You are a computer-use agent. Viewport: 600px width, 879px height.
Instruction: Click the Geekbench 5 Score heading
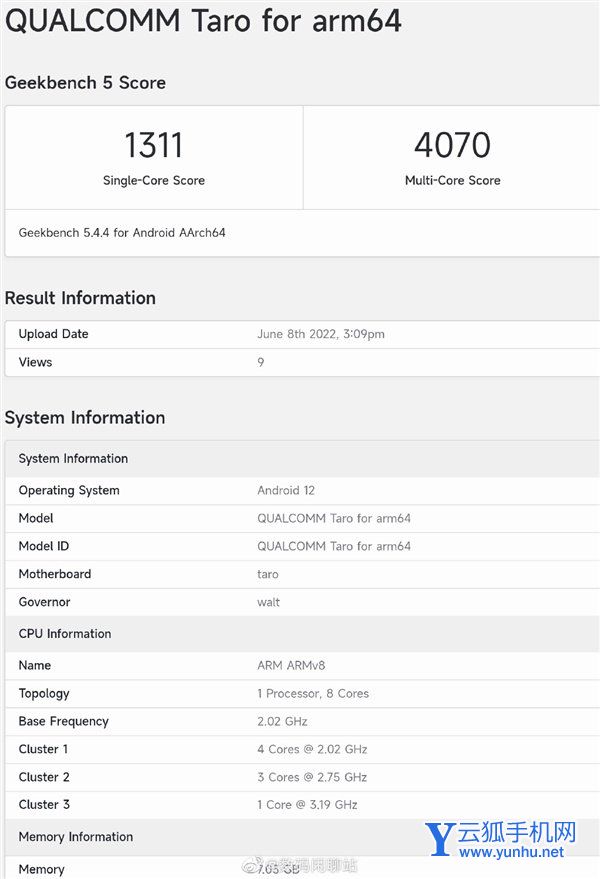(85, 83)
